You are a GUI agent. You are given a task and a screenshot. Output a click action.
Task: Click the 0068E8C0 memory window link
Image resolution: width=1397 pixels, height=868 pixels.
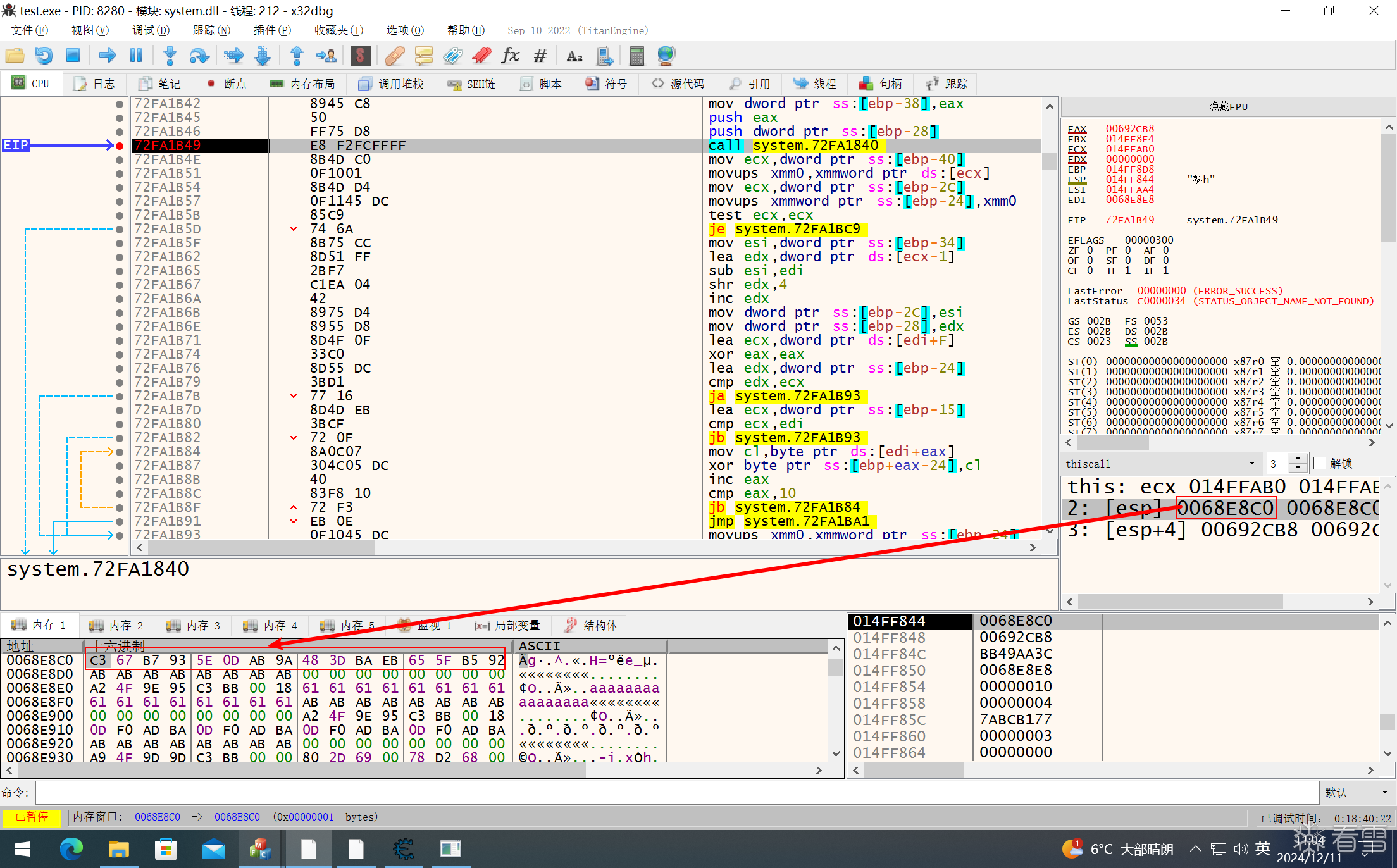tap(157, 817)
